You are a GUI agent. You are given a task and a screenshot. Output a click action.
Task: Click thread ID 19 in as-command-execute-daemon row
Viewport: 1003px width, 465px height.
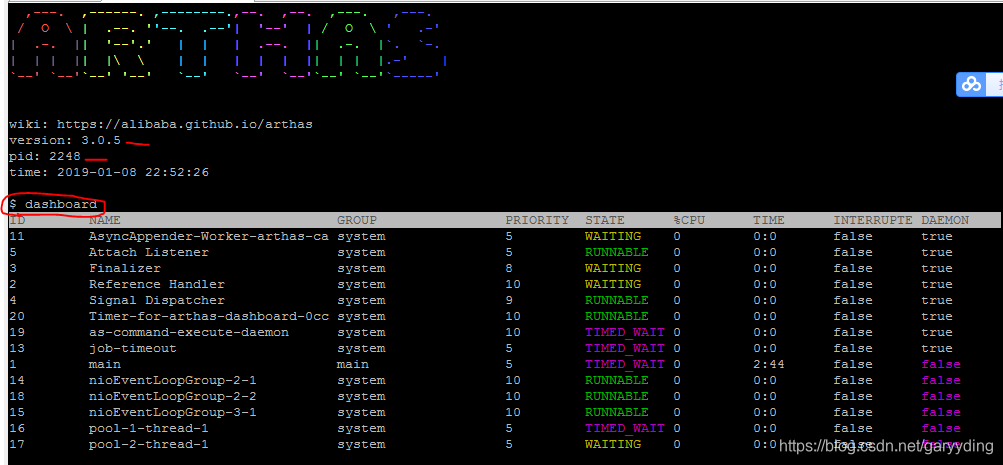[17, 333]
